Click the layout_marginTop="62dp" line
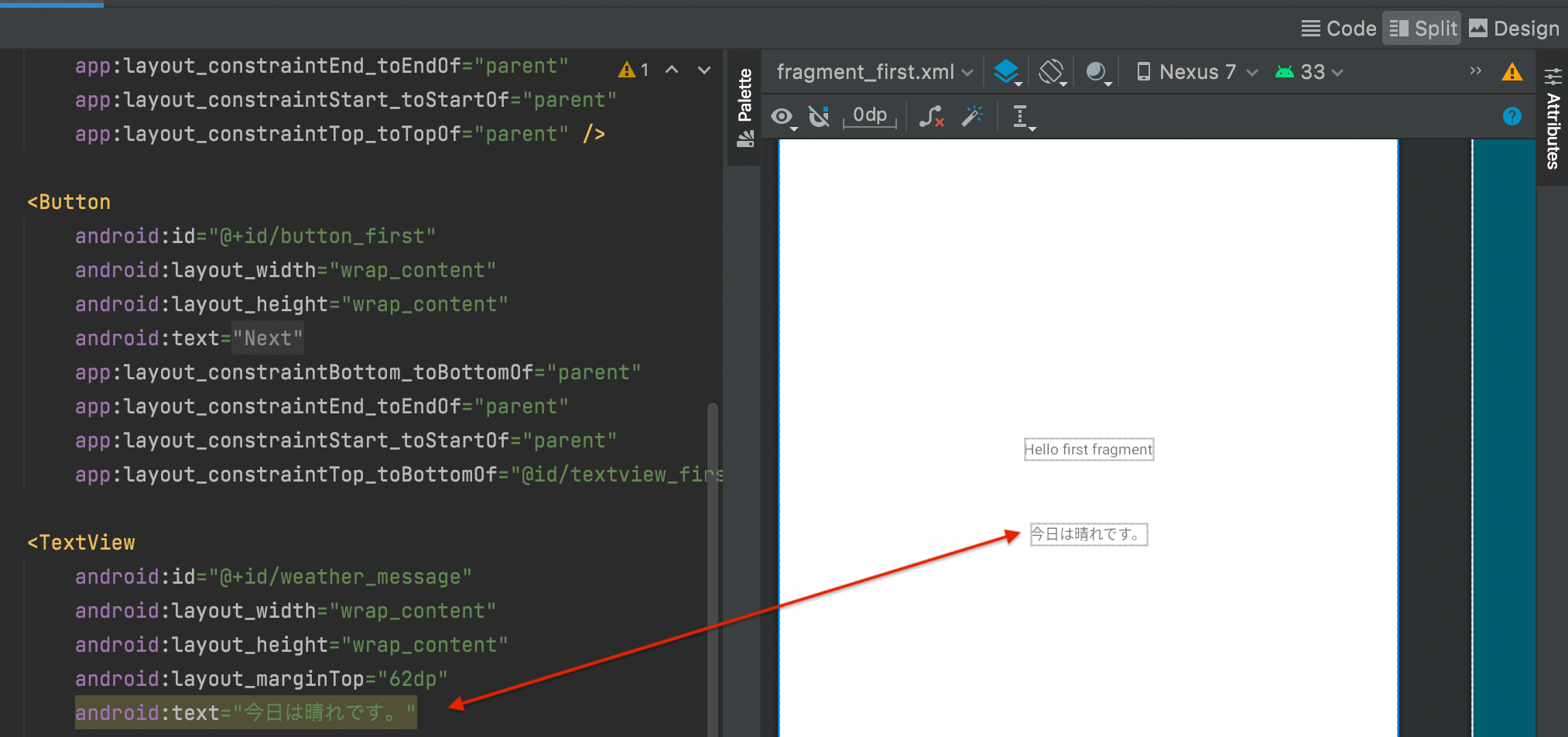Screen dimensions: 1568x737 tap(262, 679)
